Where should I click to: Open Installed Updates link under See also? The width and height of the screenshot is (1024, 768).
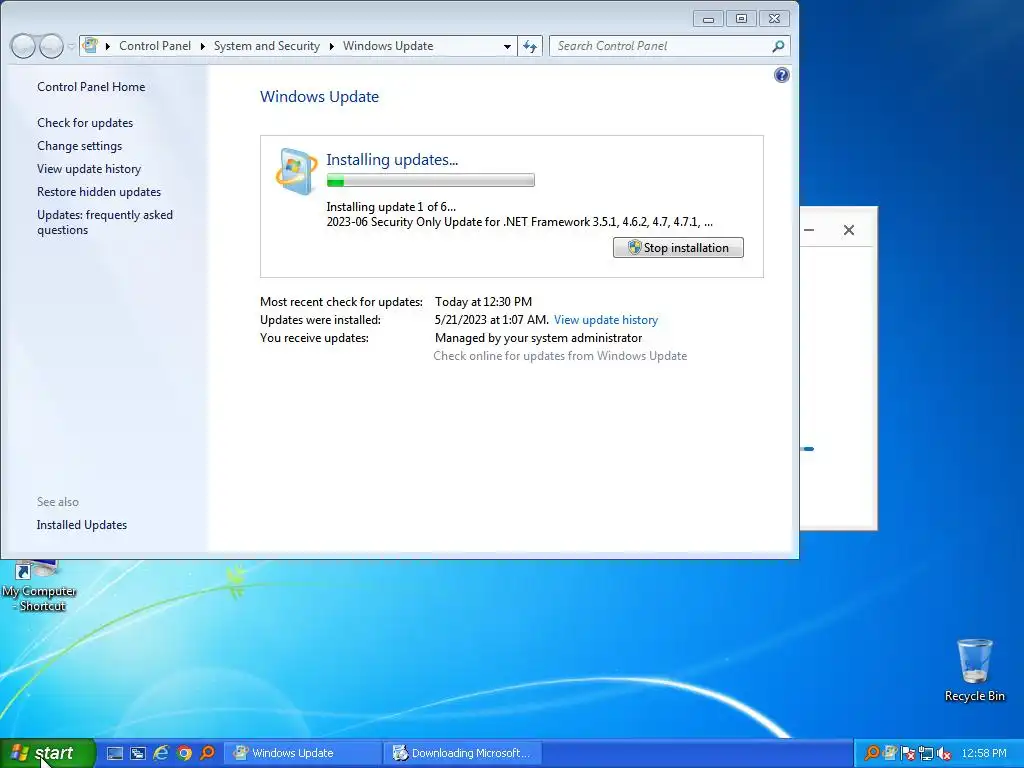pyautogui.click(x=82, y=525)
